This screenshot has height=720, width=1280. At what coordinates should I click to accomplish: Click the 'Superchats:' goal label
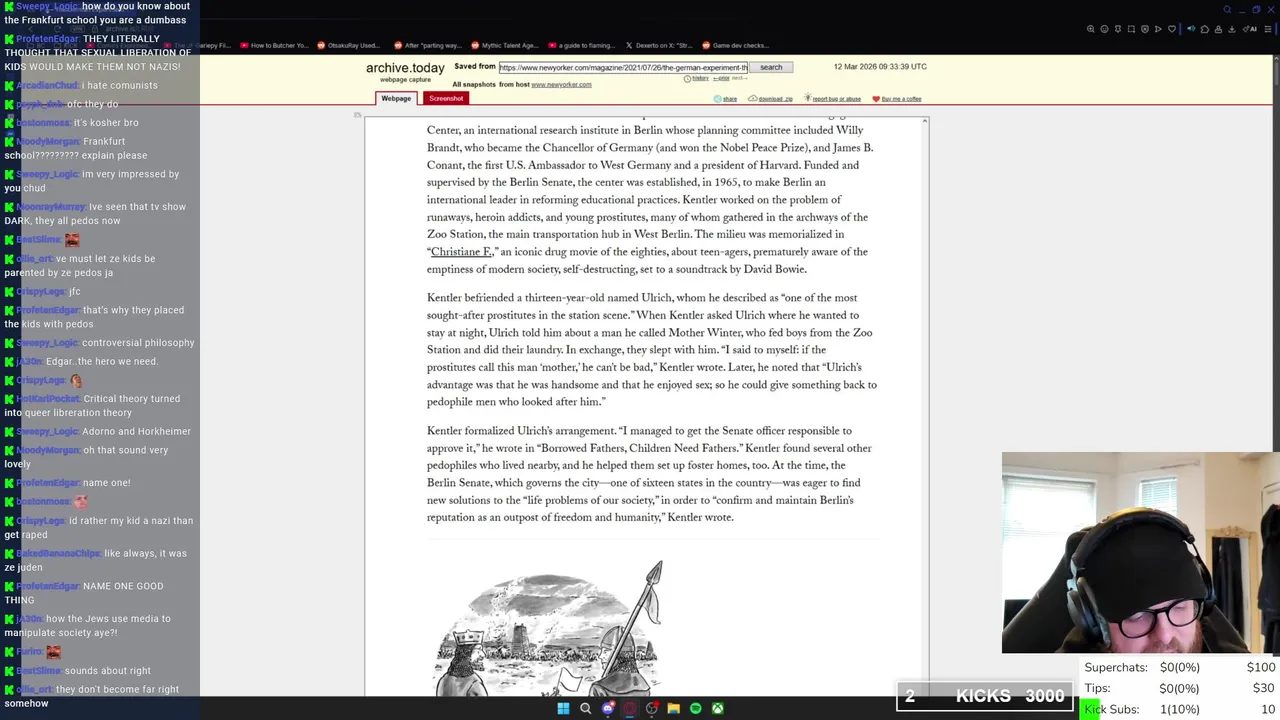click(x=1116, y=667)
